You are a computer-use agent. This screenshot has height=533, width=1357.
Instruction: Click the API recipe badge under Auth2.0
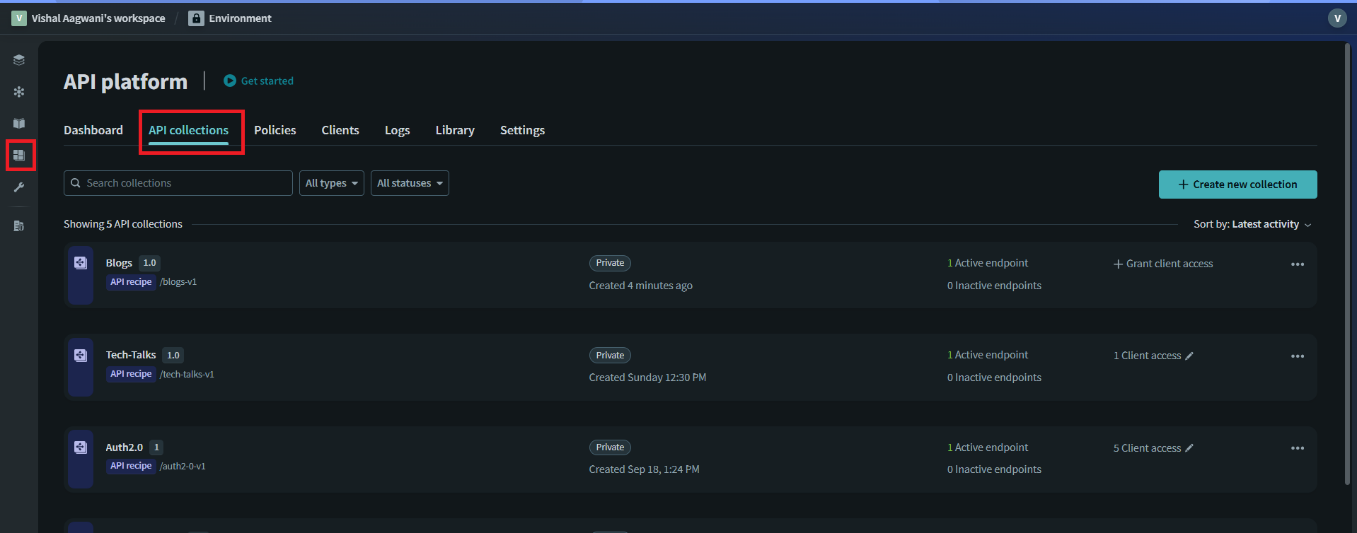click(x=131, y=466)
